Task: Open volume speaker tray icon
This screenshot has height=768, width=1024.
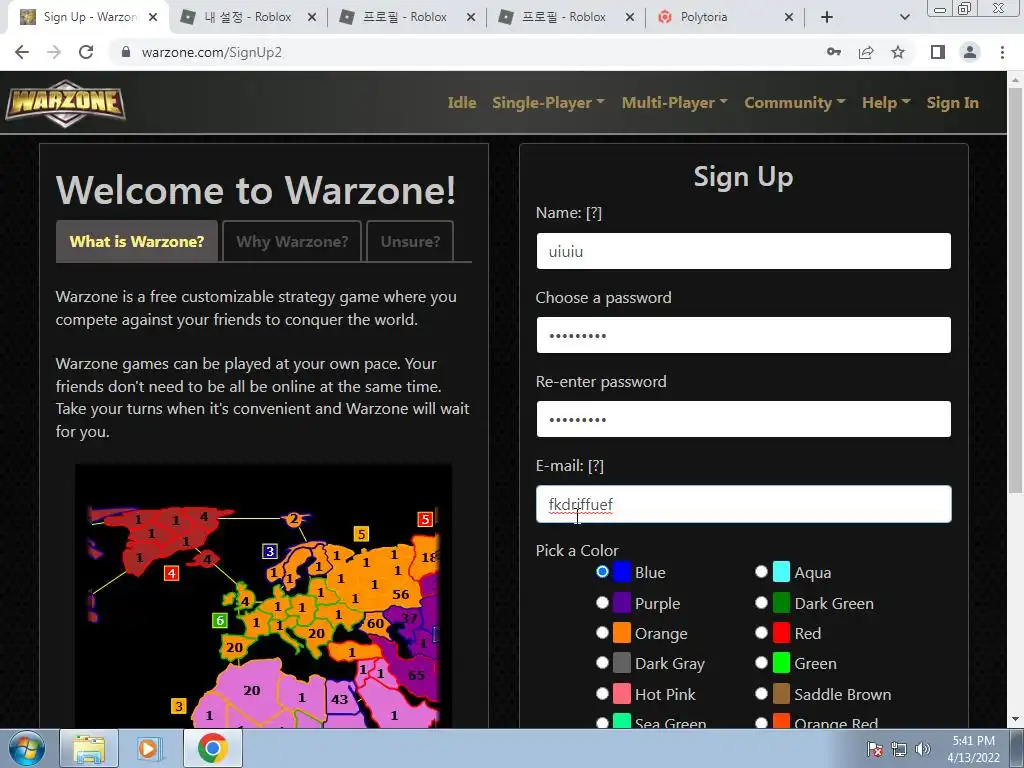Action: click(922, 749)
